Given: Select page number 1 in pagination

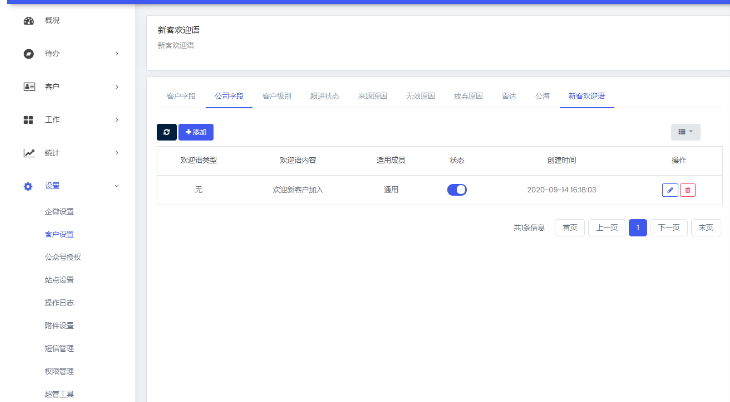Looking at the screenshot, I should [637, 228].
